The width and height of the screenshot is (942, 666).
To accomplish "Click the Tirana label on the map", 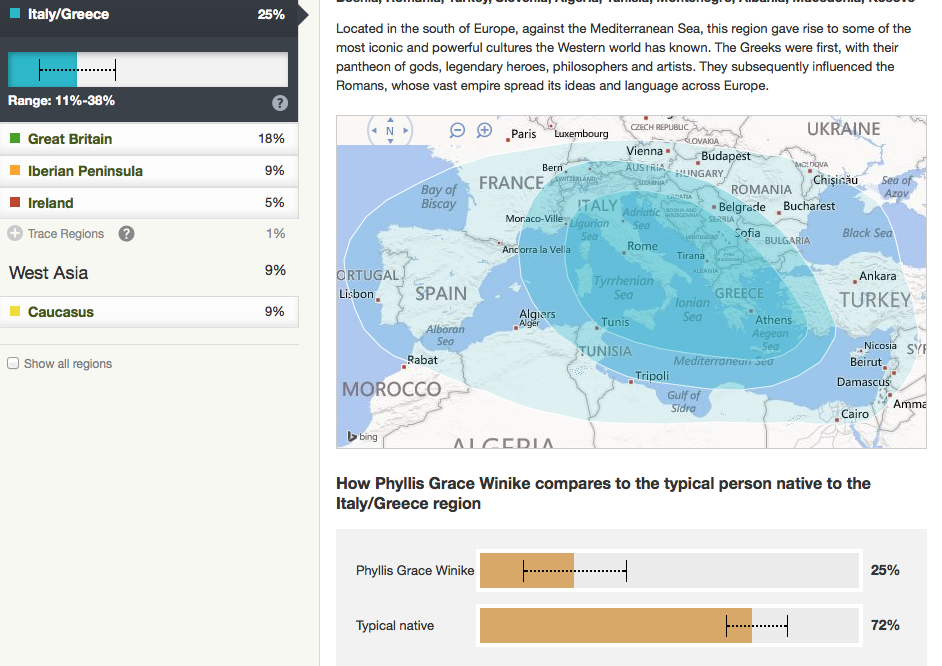I will click(690, 256).
